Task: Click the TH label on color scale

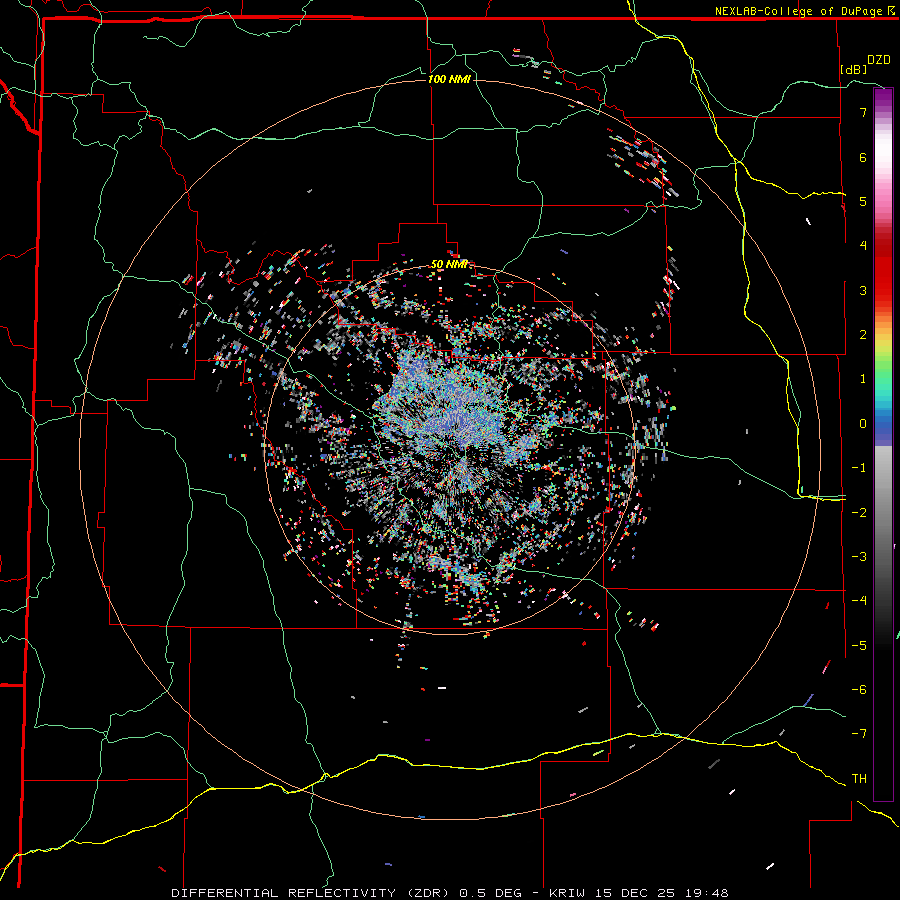Action: click(x=859, y=778)
